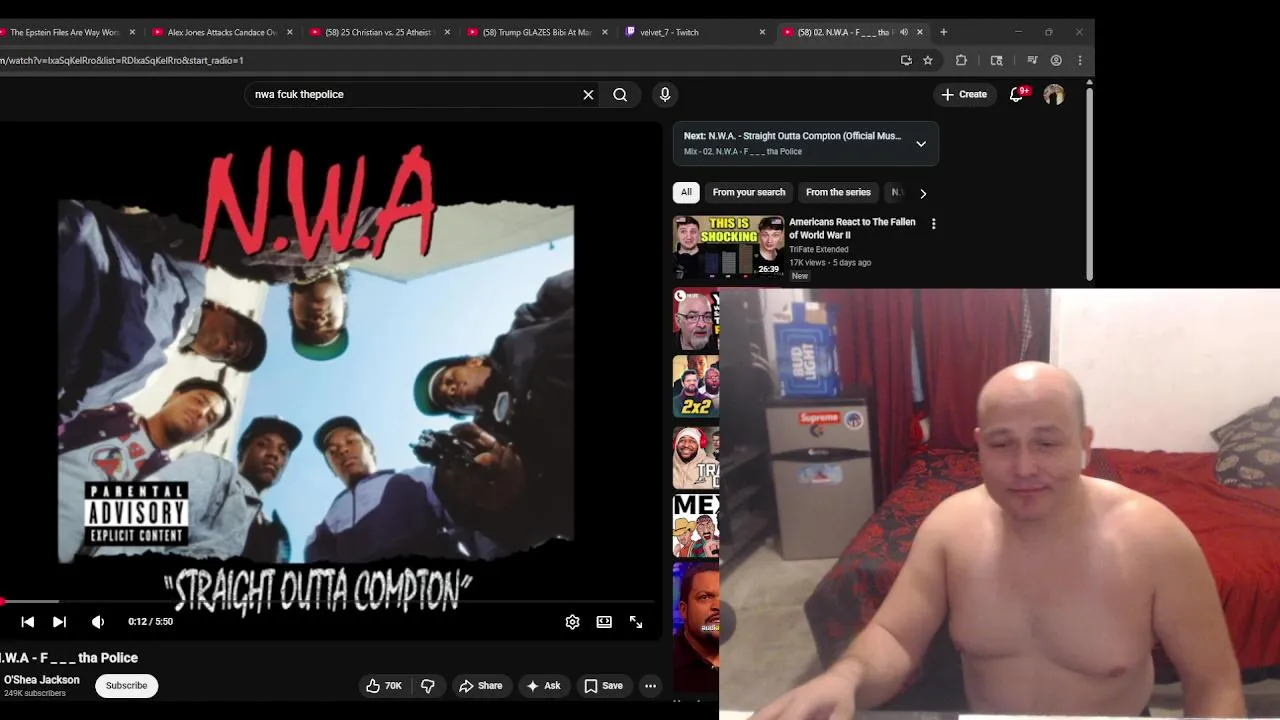The height and width of the screenshot is (720, 1280).
Task: Open 2x2 thumbnail video in sidebar
Action: pos(696,386)
